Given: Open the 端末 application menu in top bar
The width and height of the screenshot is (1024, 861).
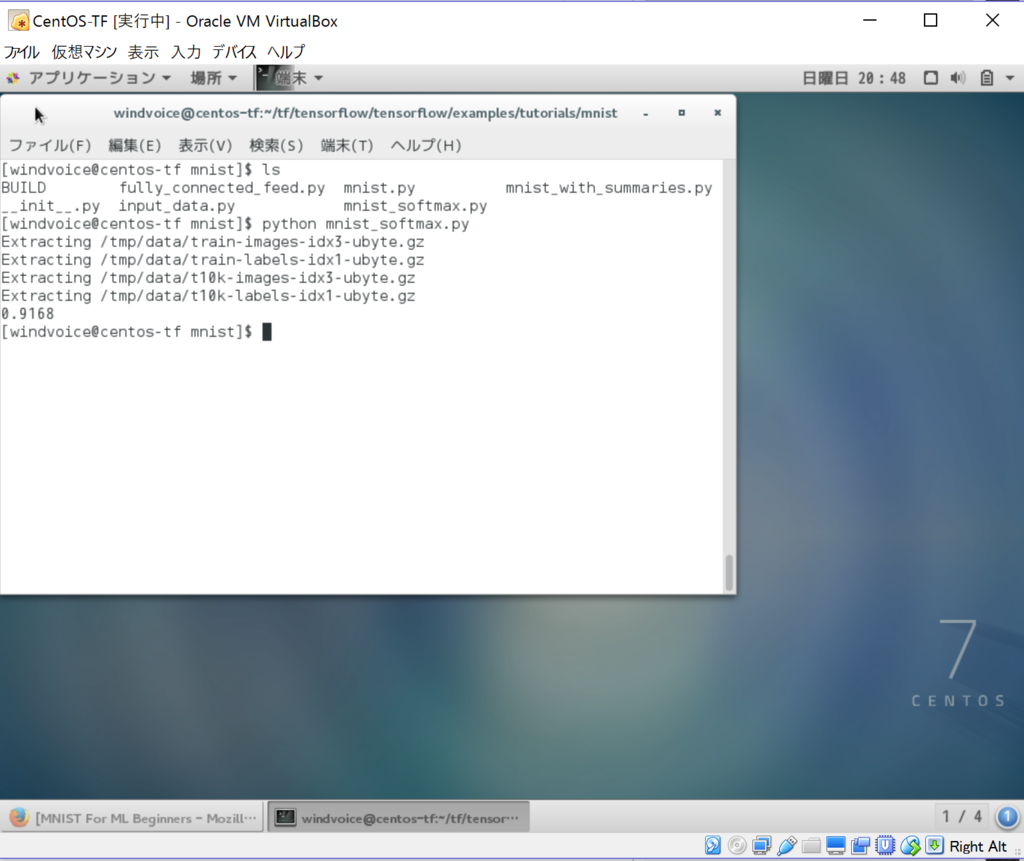Looking at the screenshot, I should pyautogui.click(x=298, y=78).
